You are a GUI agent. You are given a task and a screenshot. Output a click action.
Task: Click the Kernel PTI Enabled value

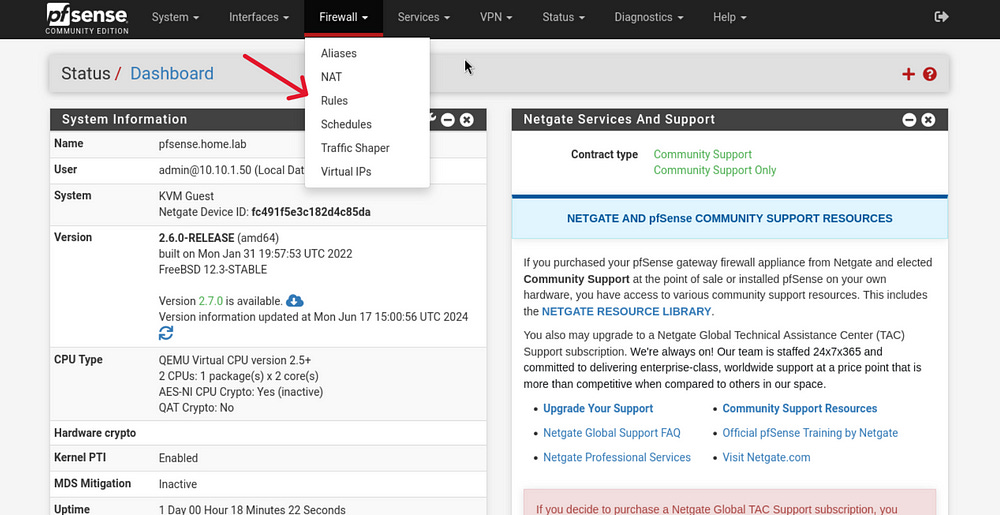179,458
